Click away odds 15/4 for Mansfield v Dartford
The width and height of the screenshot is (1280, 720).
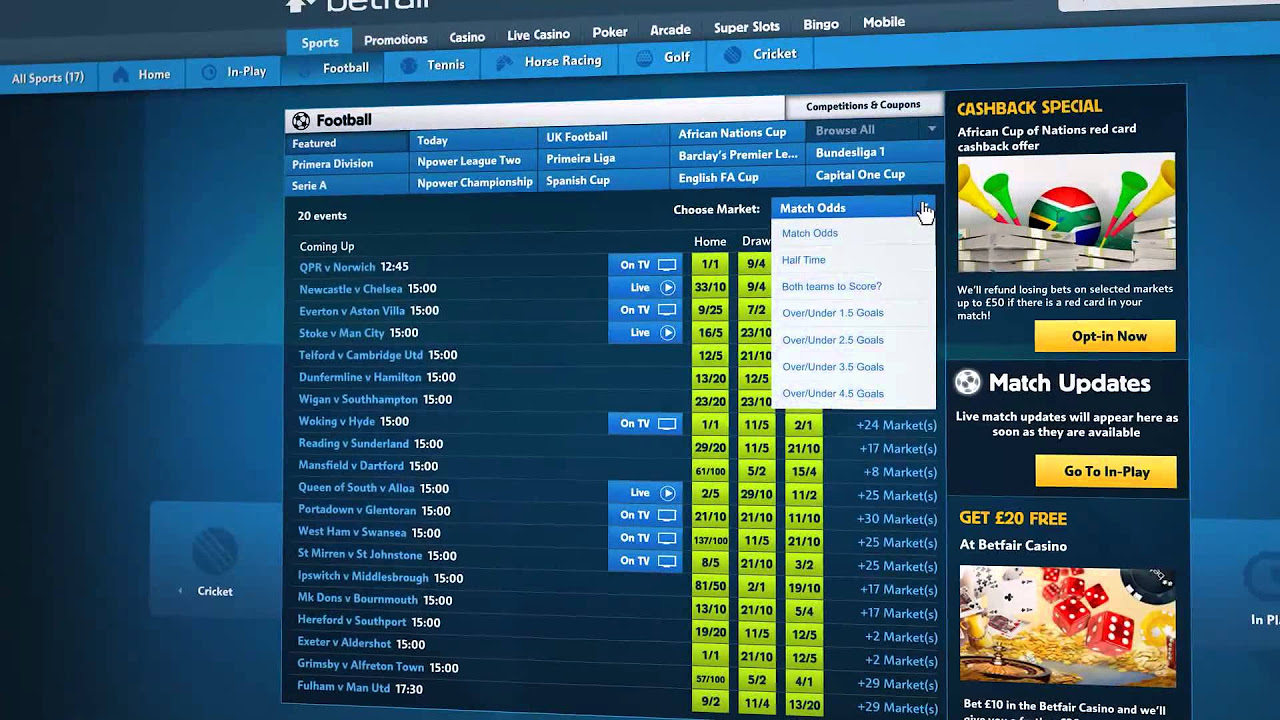coord(803,472)
